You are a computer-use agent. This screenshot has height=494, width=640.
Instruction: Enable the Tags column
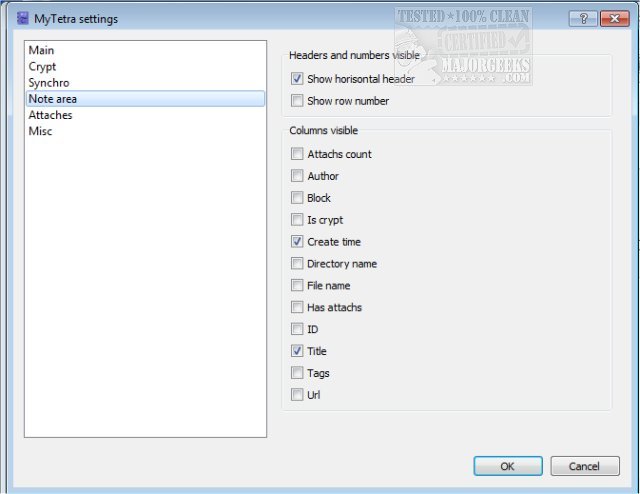coord(297,373)
